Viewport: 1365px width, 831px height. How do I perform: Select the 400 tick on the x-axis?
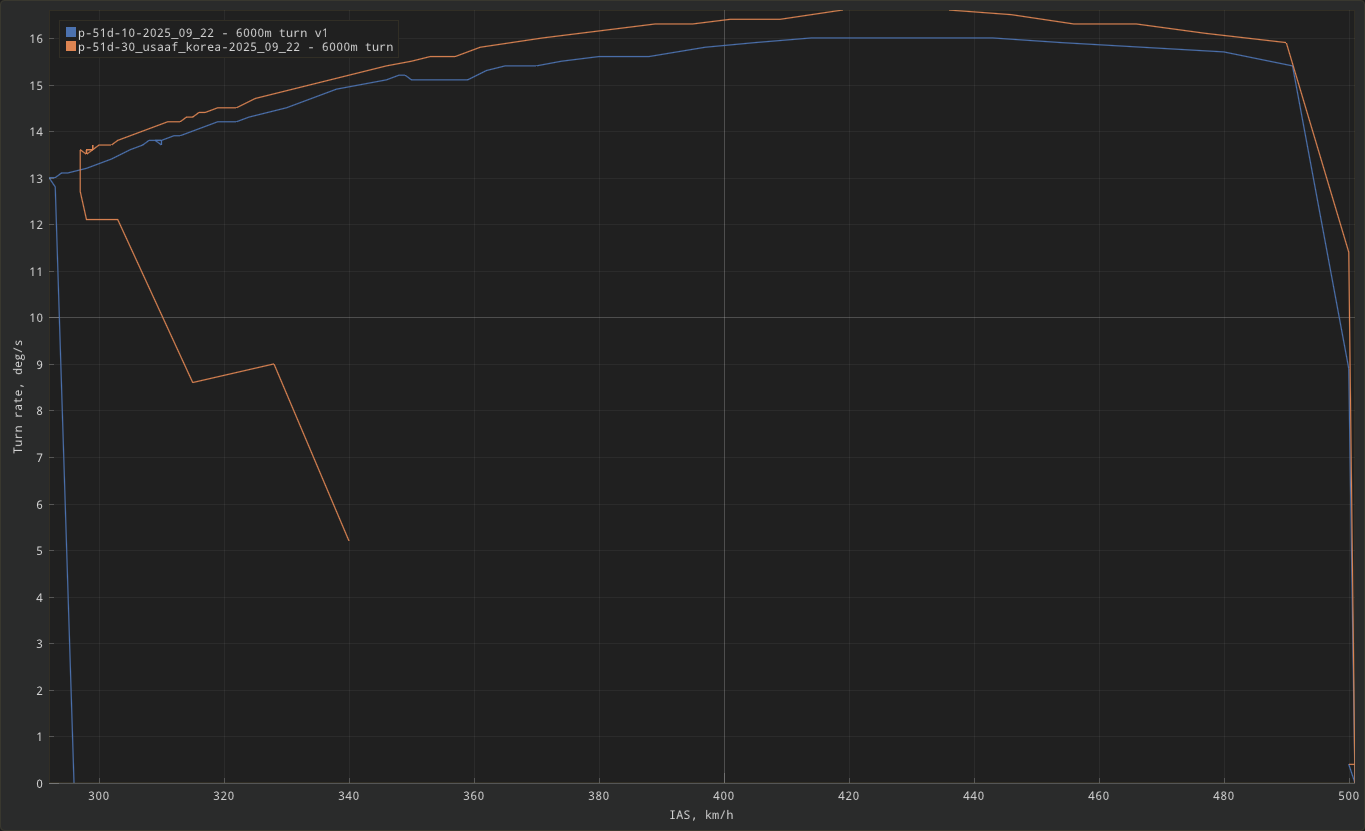[x=724, y=796]
